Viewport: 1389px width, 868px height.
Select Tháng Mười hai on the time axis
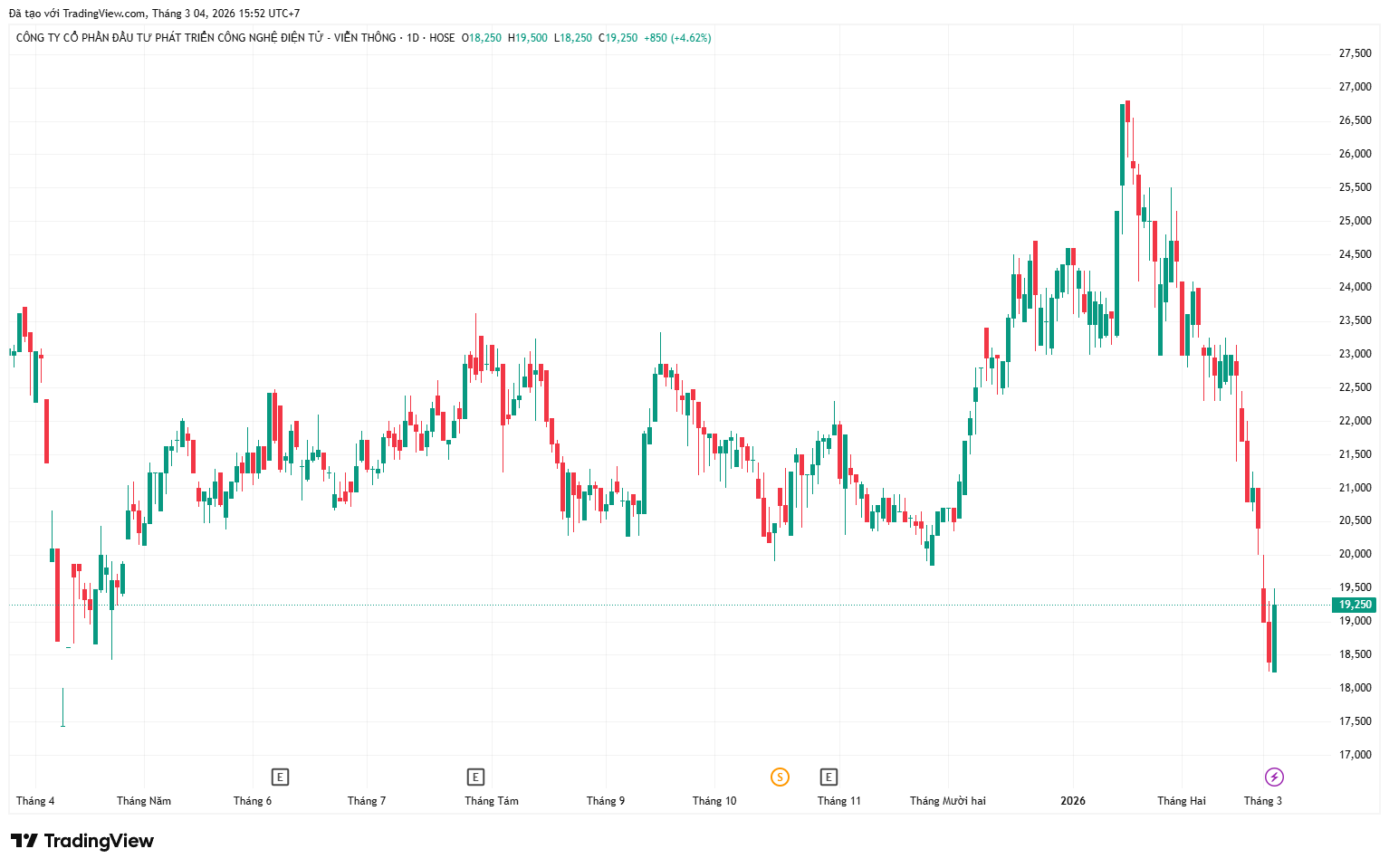click(947, 801)
